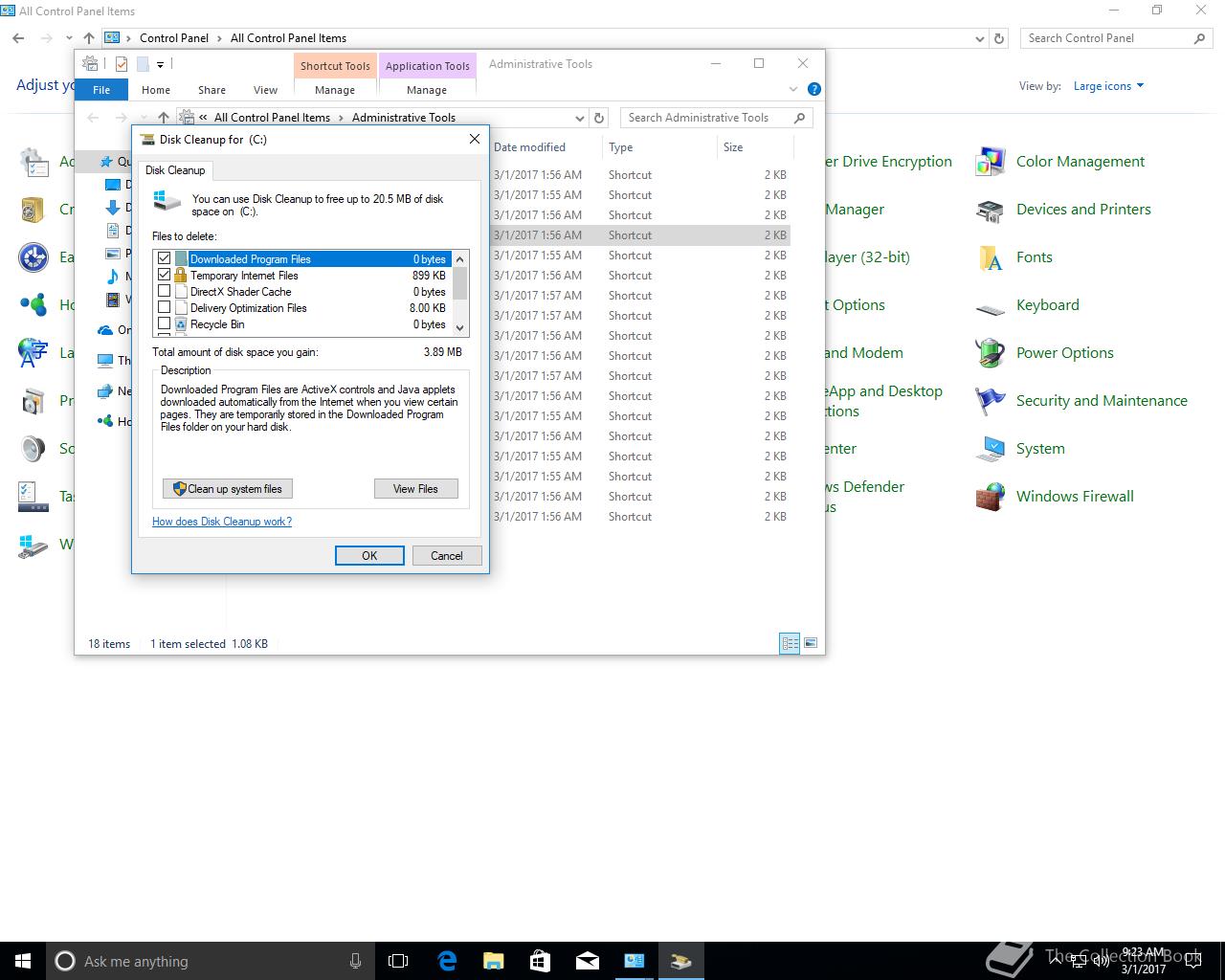Check Delivery Optimization Files checkbox
The height and width of the screenshot is (980, 1225).
[x=165, y=308]
